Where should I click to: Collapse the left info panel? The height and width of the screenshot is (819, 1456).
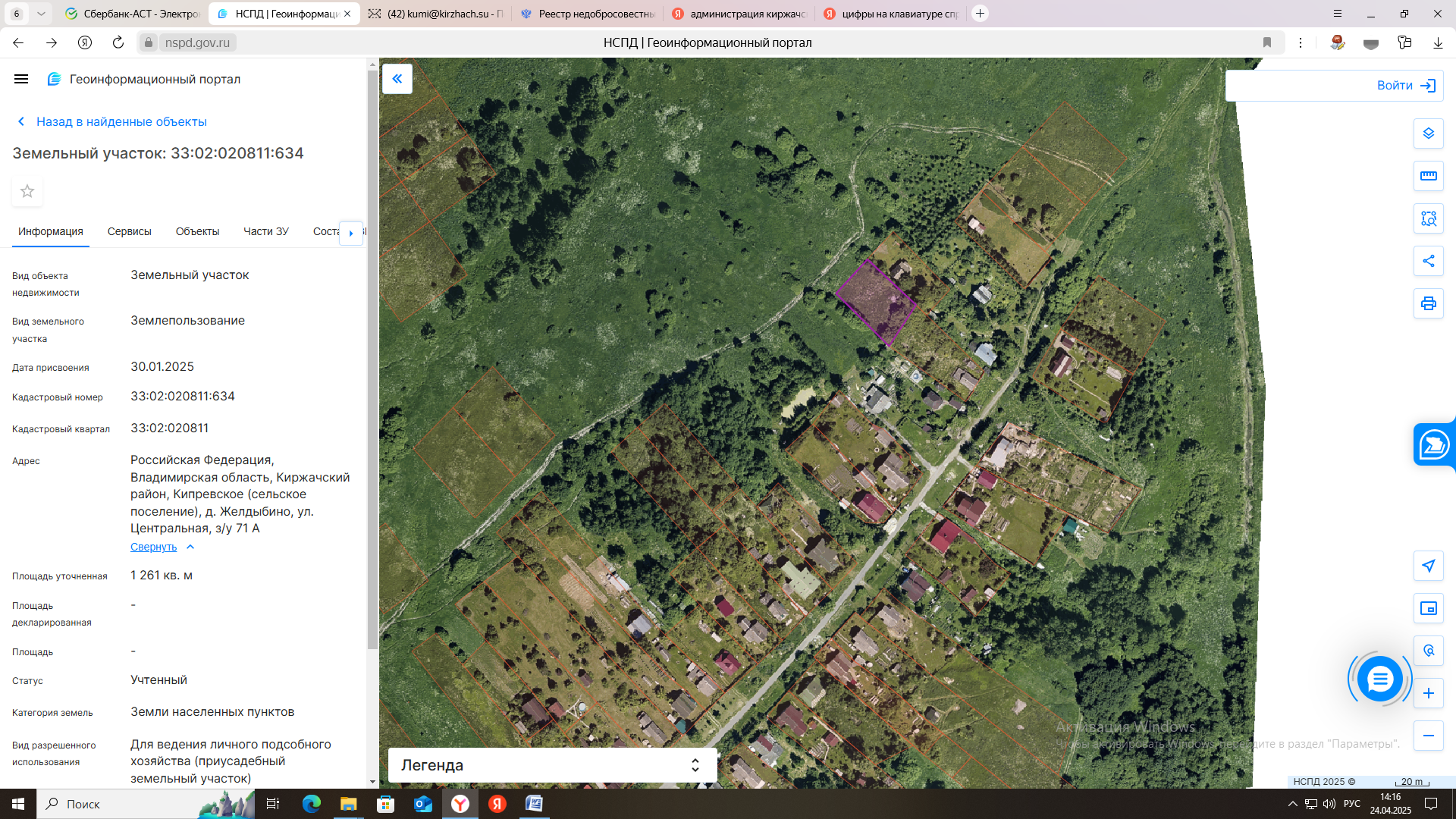[x=397, y=79]
